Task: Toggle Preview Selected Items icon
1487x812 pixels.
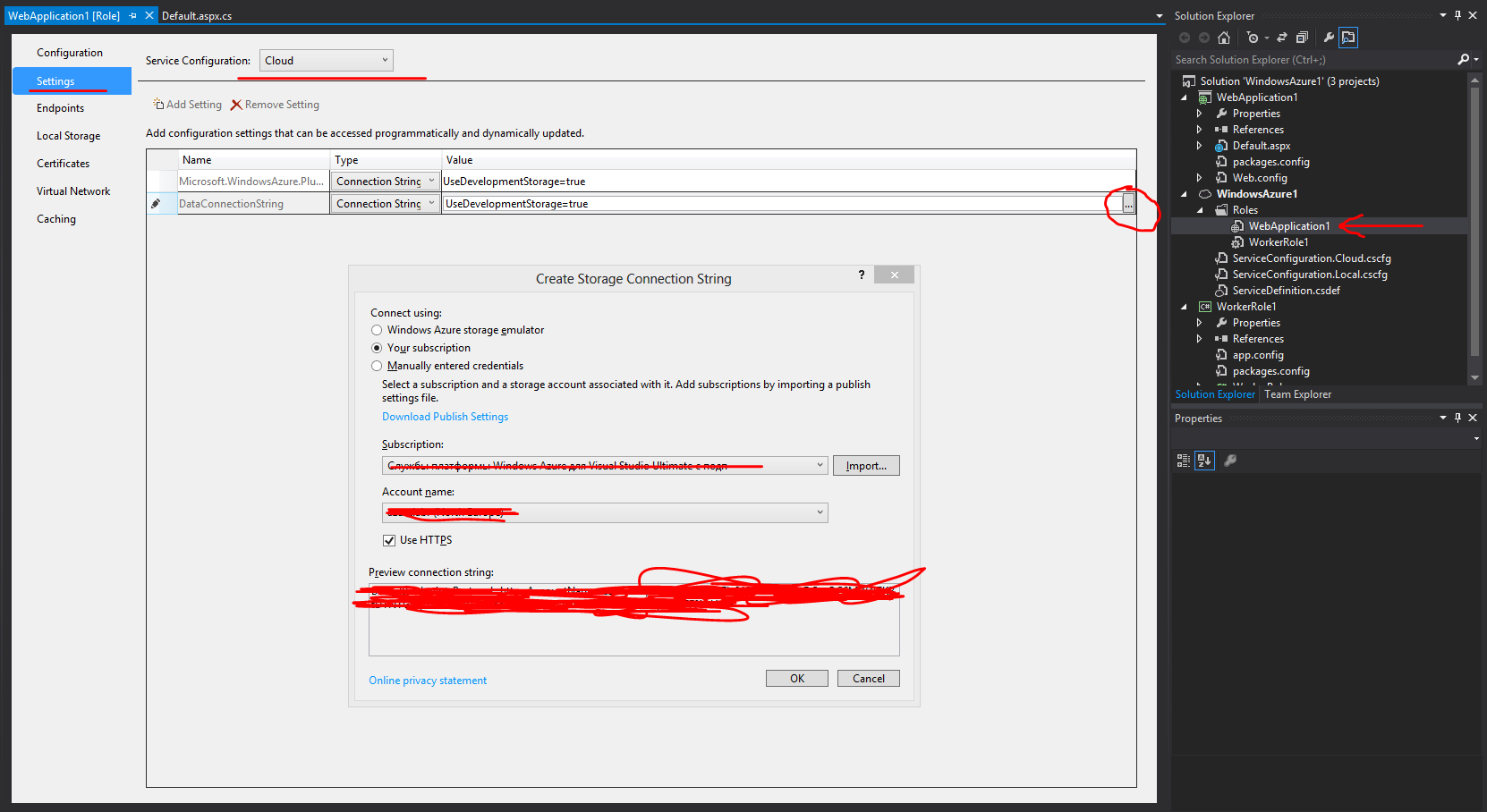Action: pos(1348,38)
